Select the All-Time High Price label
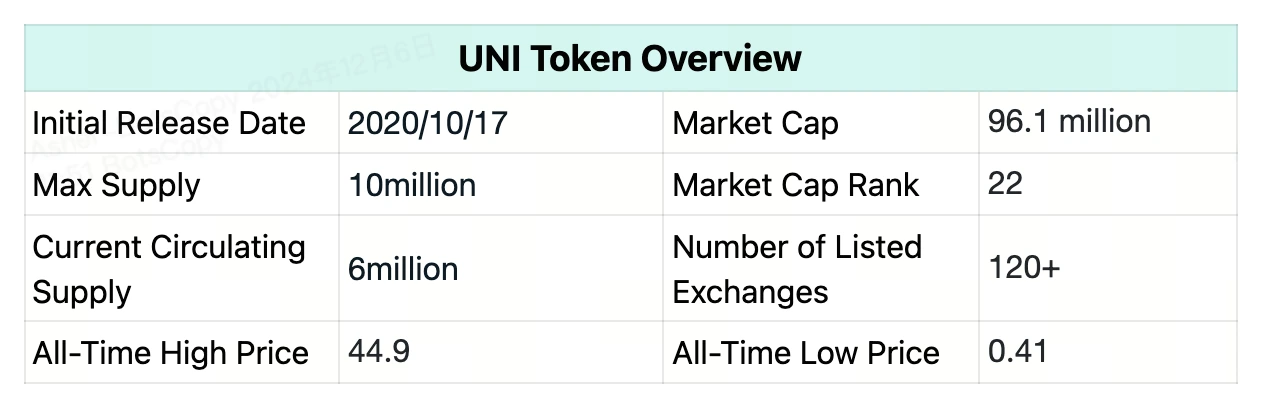 170,353
